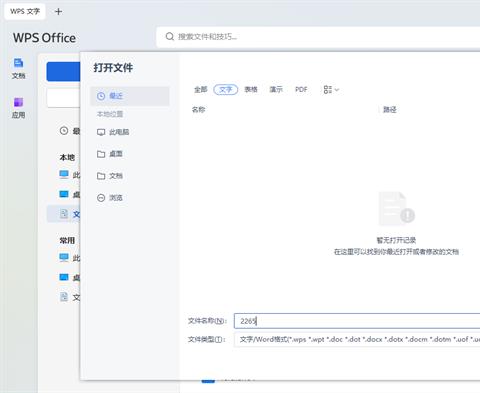Click the WPS Office logo text
Viewport: 480px width, 393px height.
point(44,38)
